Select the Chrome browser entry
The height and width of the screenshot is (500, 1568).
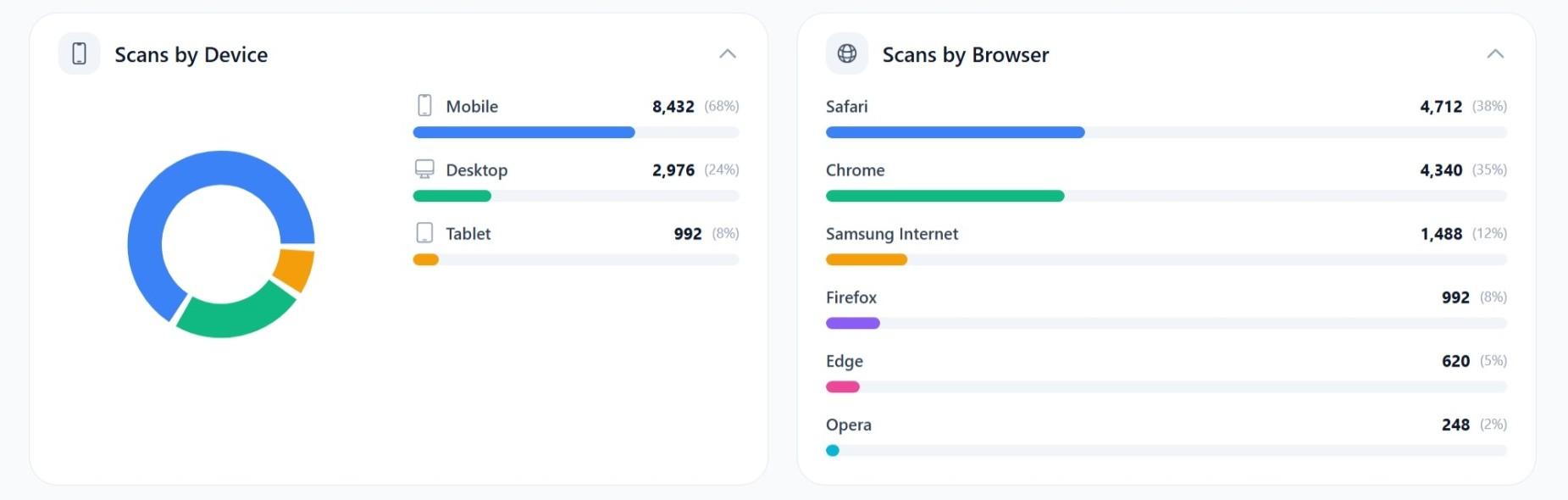click(x=856, y=169)
